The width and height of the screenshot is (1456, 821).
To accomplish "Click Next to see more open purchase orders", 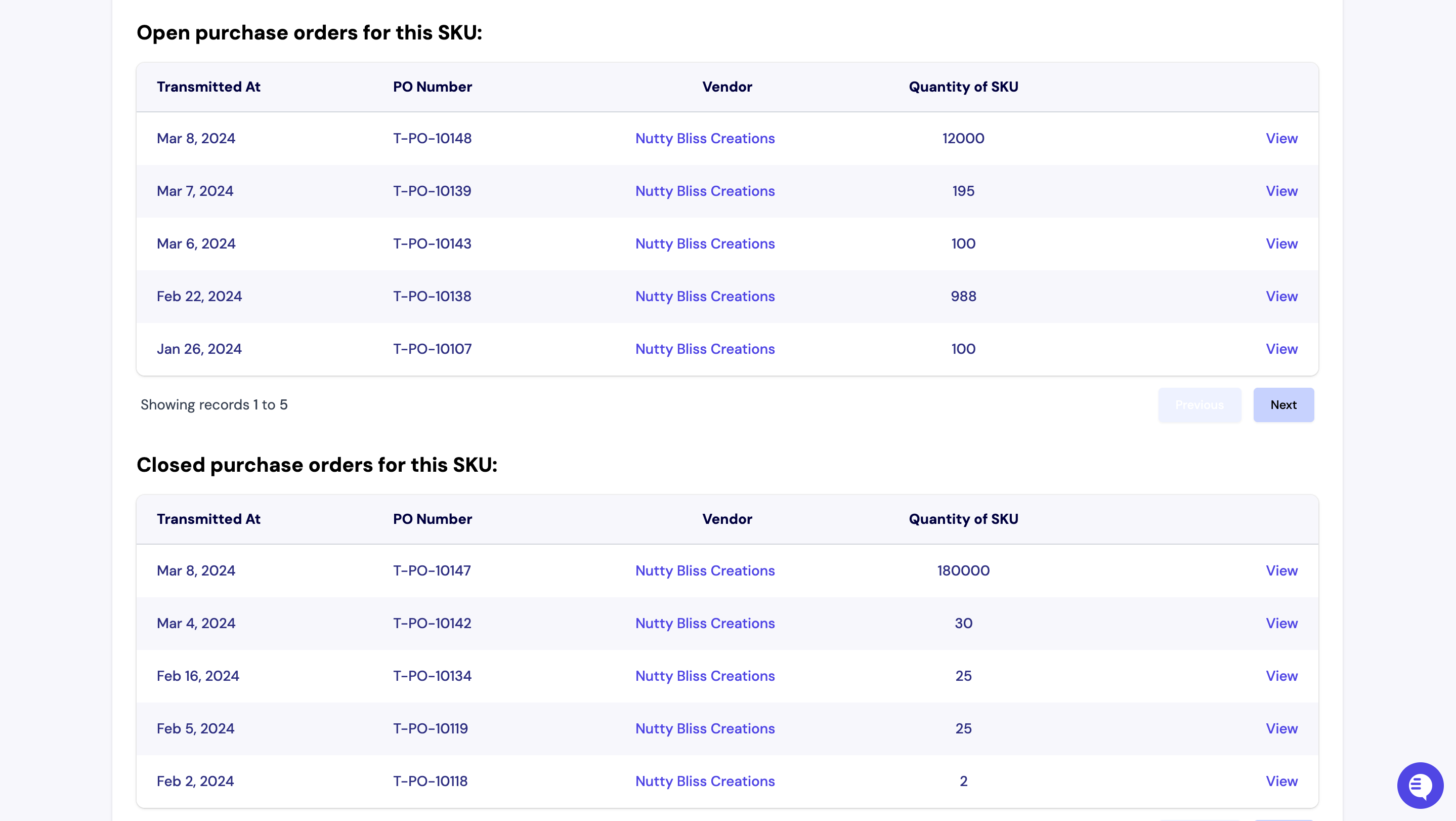I will click(x=1283, y=404).
